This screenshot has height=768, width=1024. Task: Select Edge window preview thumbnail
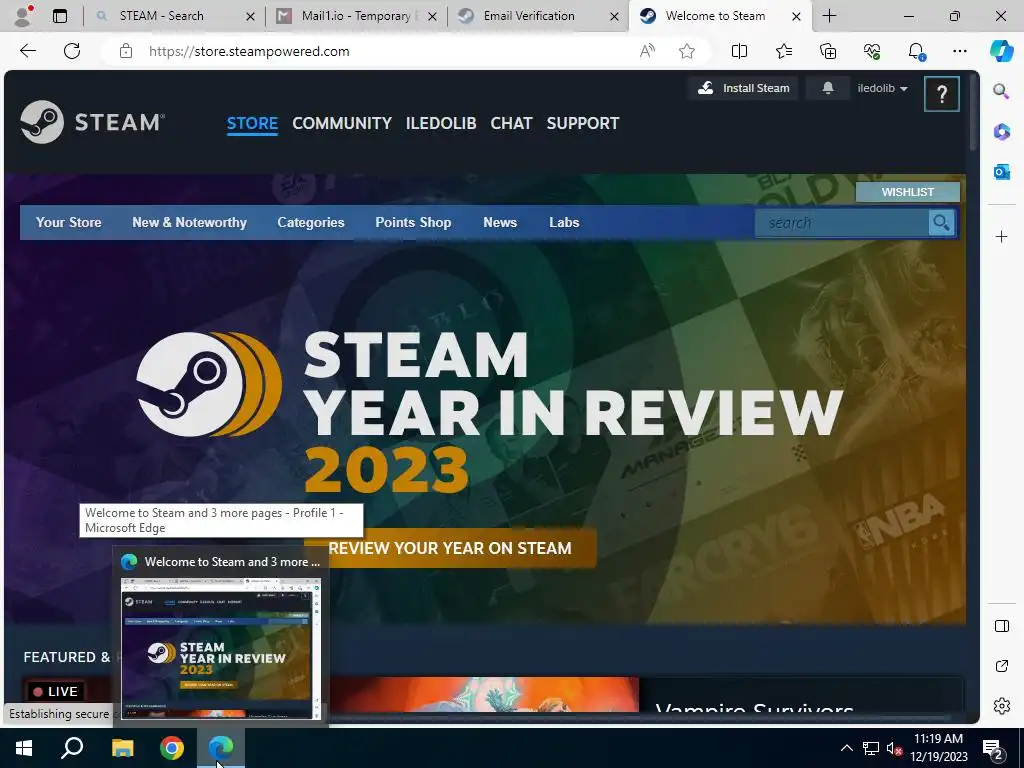[221, 648]
